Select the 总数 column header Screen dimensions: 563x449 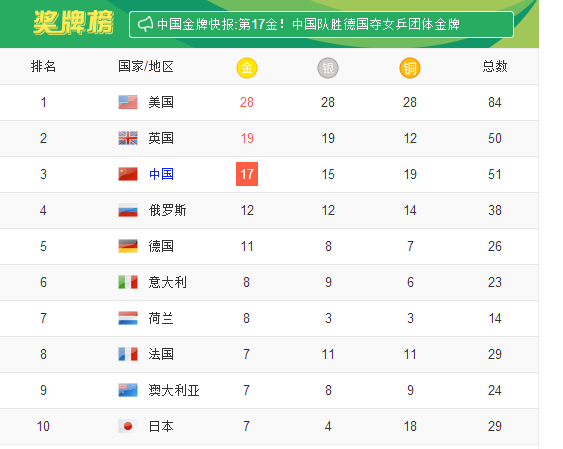coord(495,66)
